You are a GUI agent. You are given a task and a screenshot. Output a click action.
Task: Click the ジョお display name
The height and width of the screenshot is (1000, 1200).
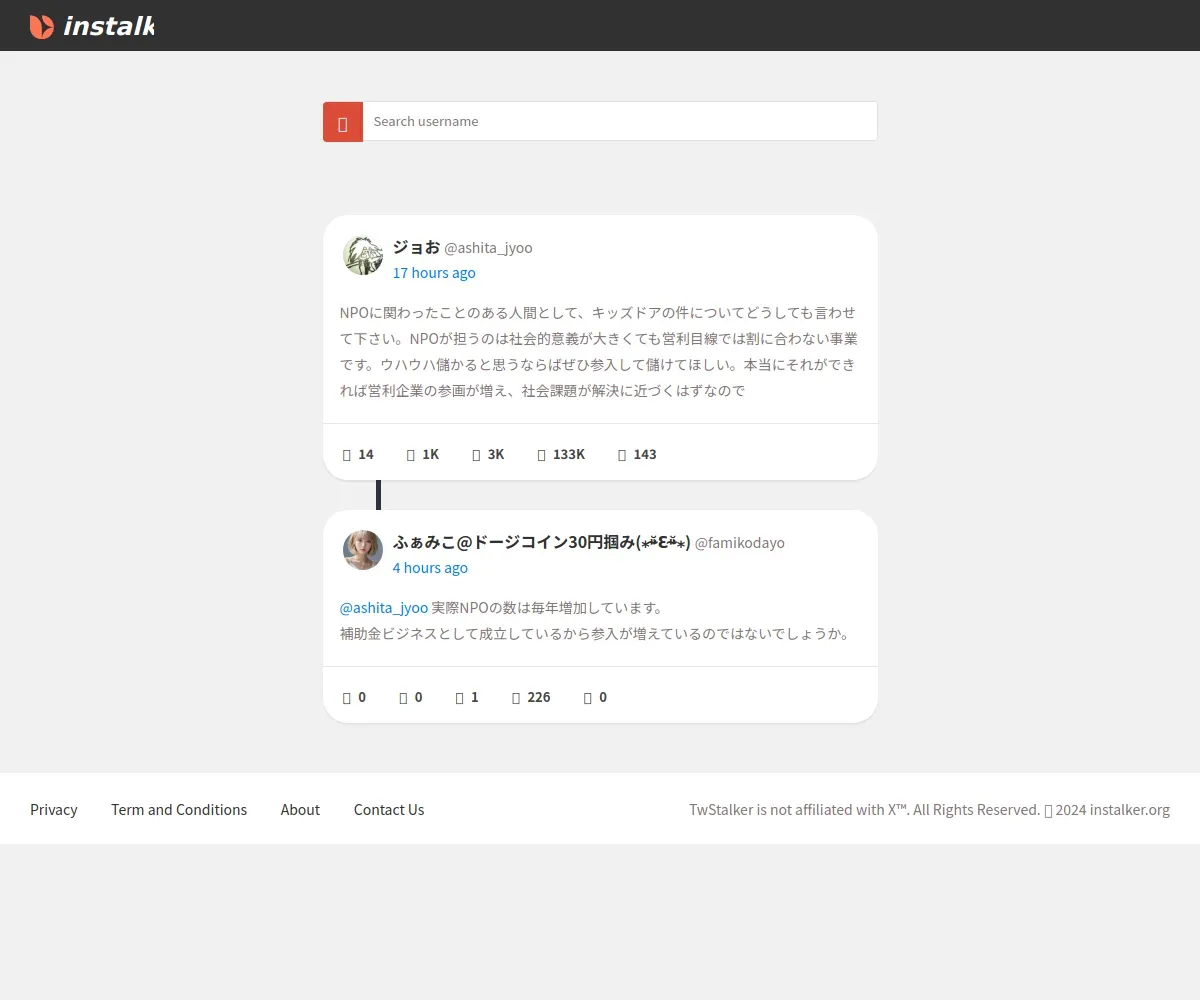click(416, 247)
